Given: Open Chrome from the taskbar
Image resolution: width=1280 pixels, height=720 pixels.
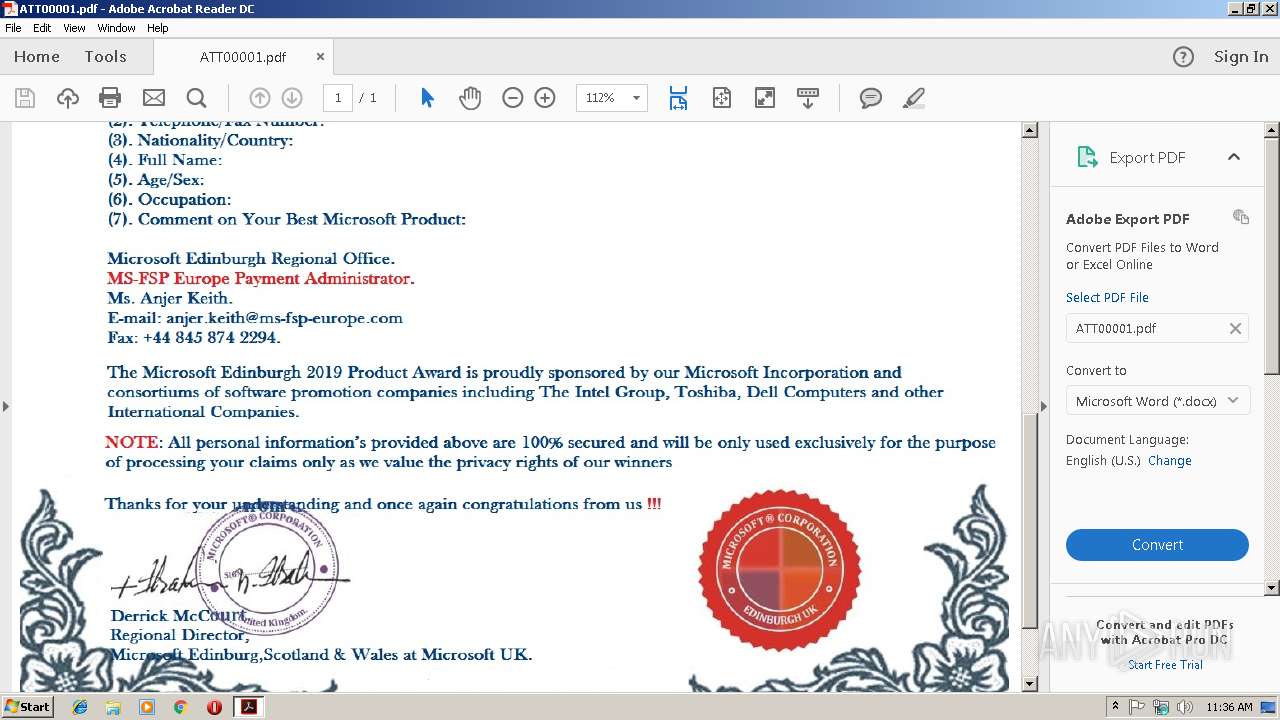Looking at the screenshot, I should coord(180,707).
